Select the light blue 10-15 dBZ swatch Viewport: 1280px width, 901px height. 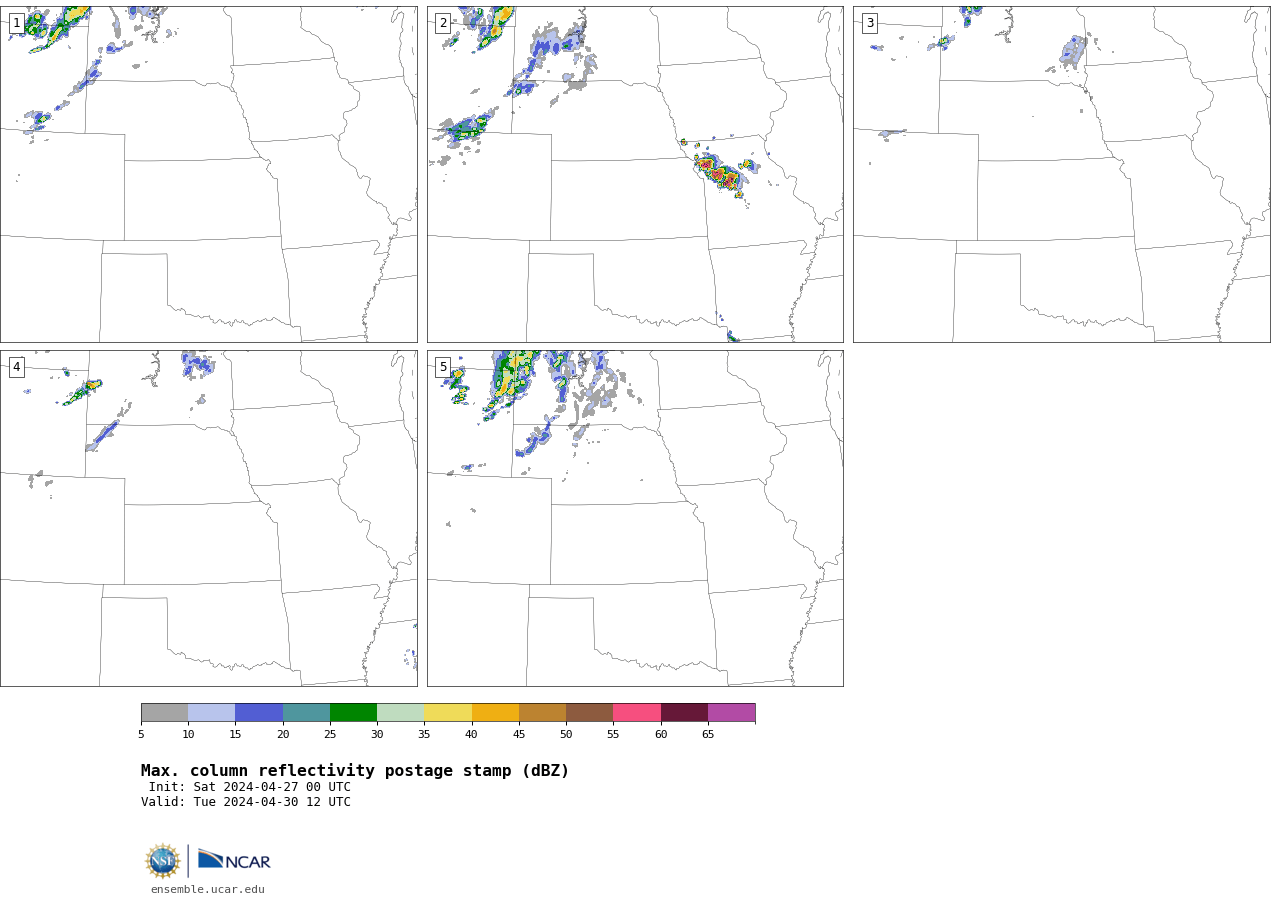tap(211, 713)
